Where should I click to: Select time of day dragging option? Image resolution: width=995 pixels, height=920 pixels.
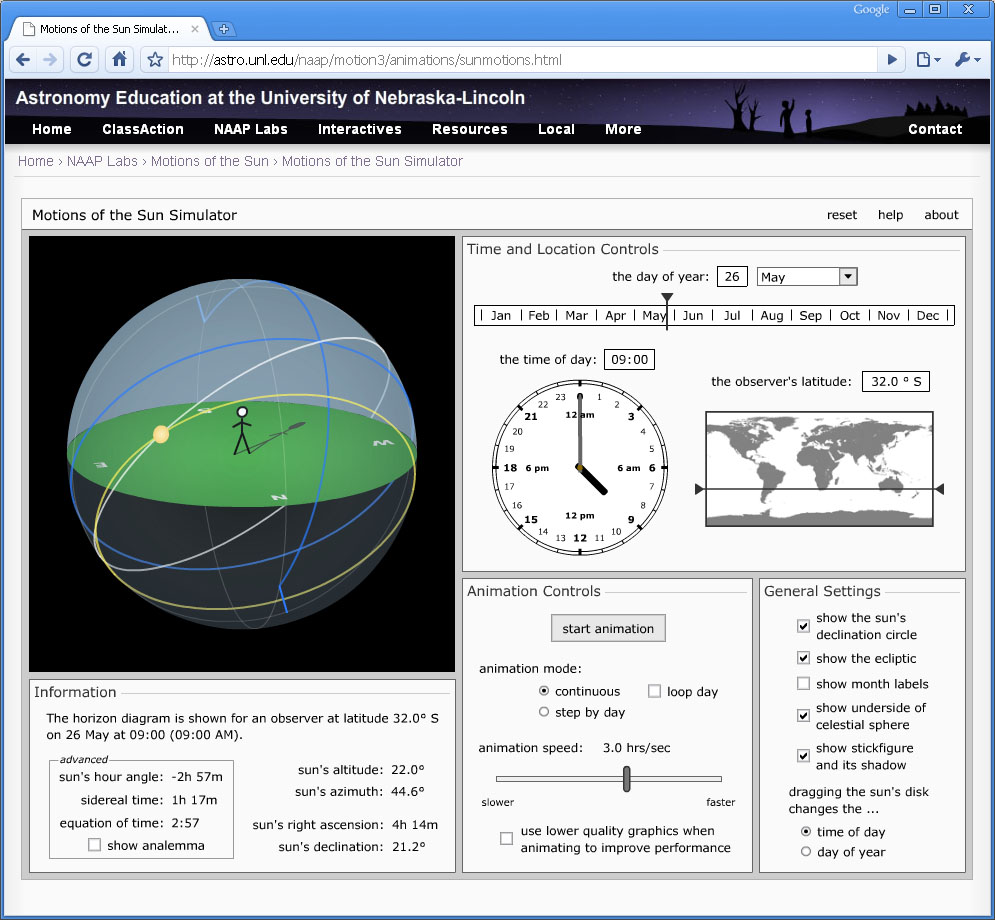pyautogui.click(x=806, y=831)
